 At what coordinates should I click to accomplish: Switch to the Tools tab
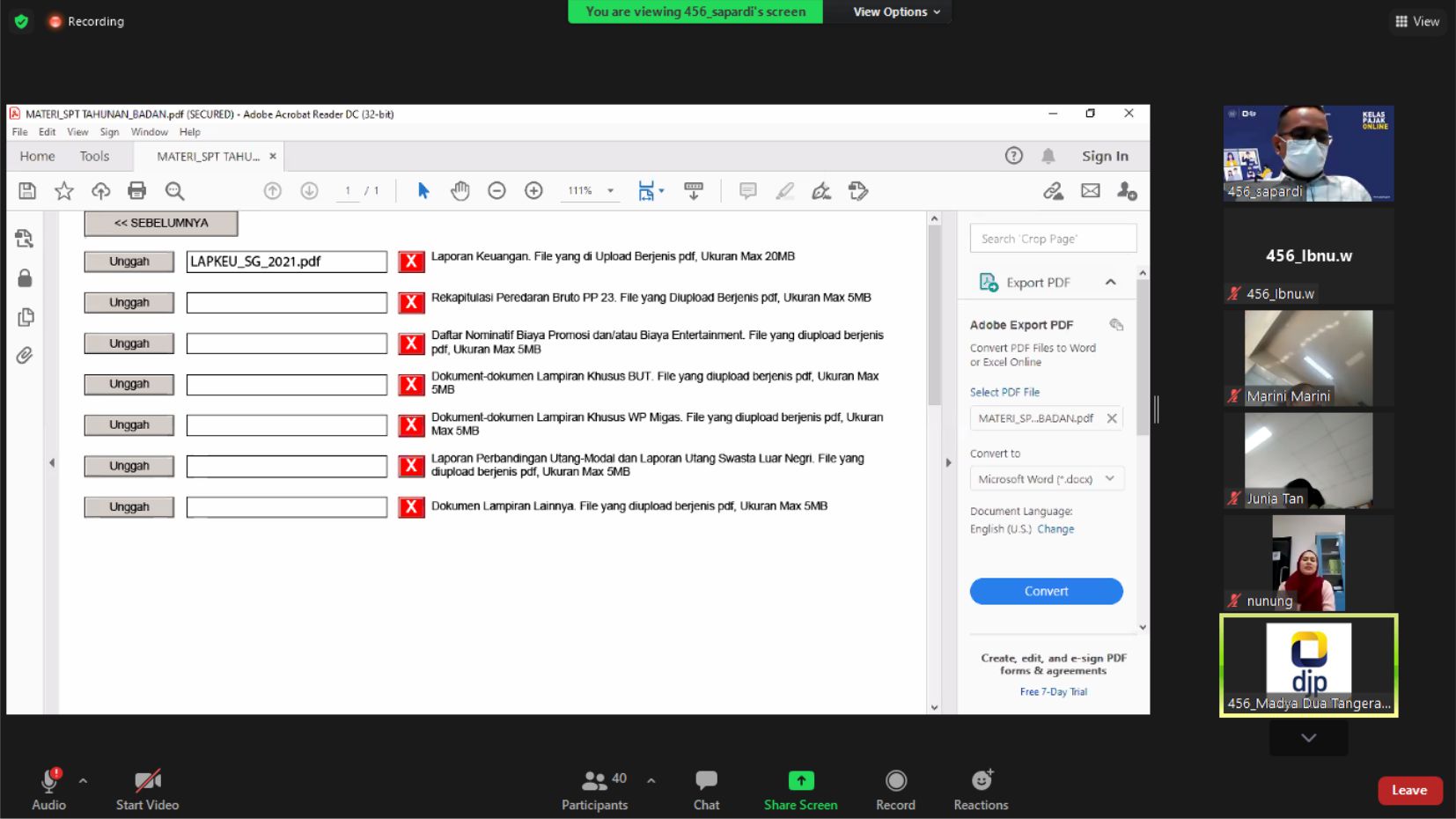click(x=94, y=156)
